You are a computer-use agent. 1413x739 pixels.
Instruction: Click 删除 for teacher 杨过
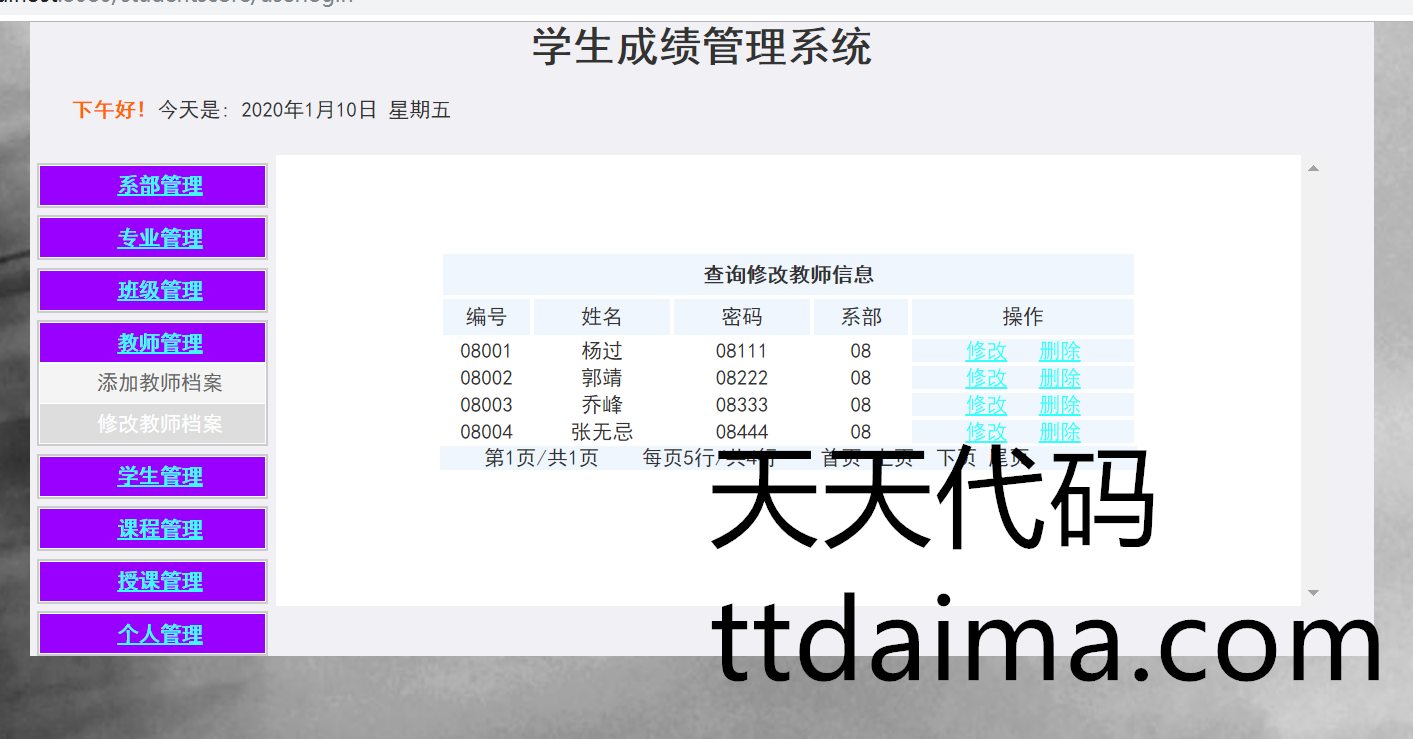(x=1059, y=351)
